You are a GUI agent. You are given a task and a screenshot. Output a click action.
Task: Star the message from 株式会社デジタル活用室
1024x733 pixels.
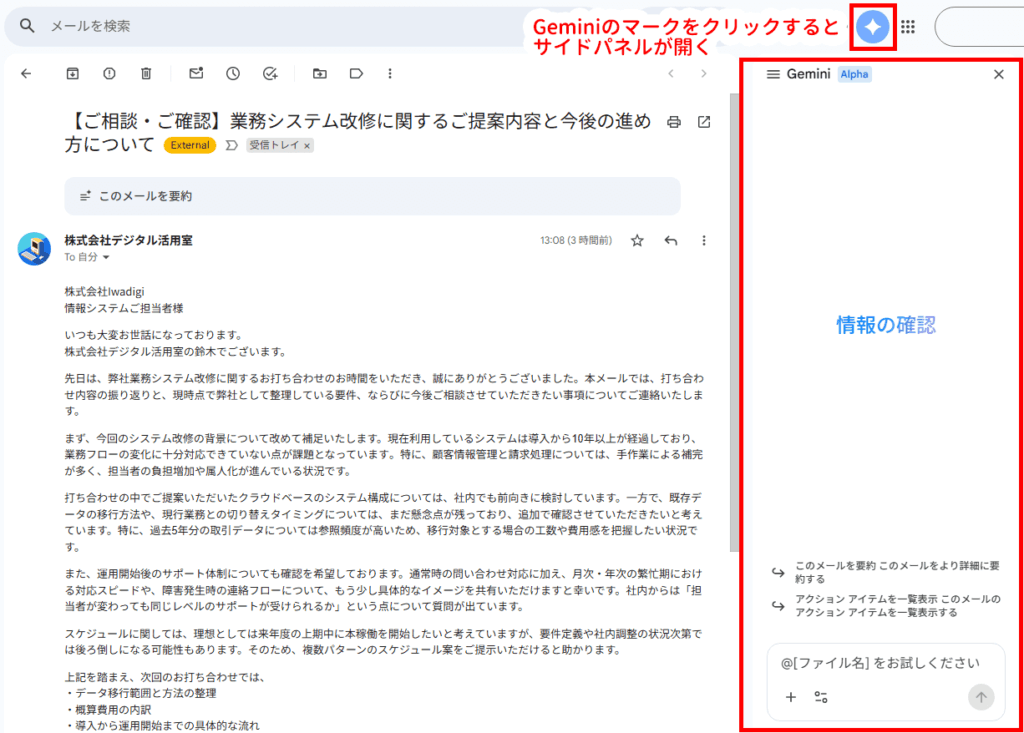pos(637,240)
